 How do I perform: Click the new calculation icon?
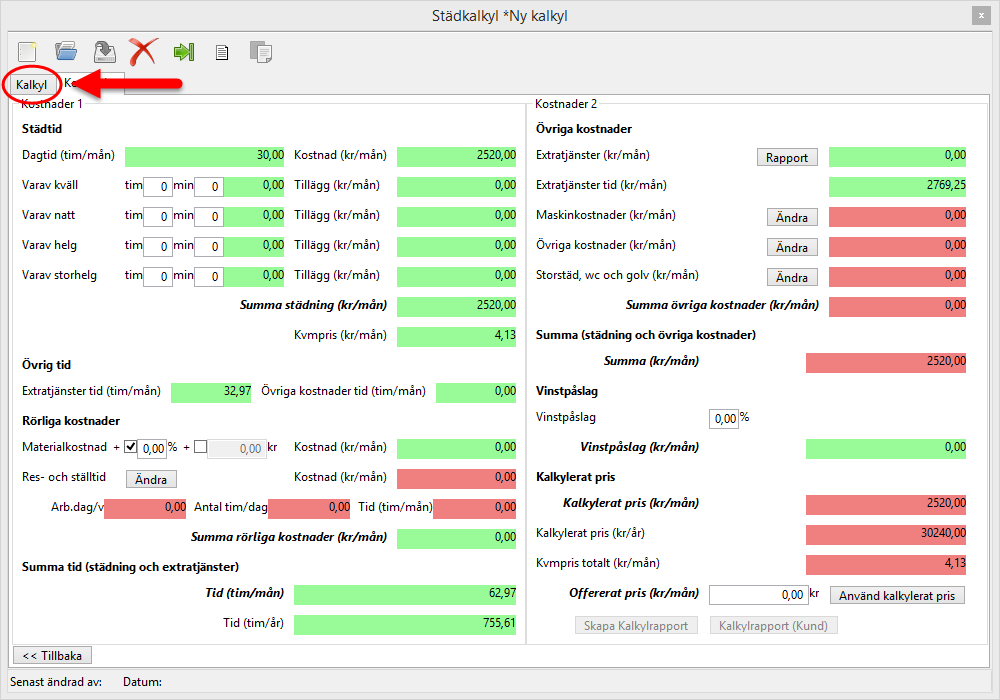[28, 51]
